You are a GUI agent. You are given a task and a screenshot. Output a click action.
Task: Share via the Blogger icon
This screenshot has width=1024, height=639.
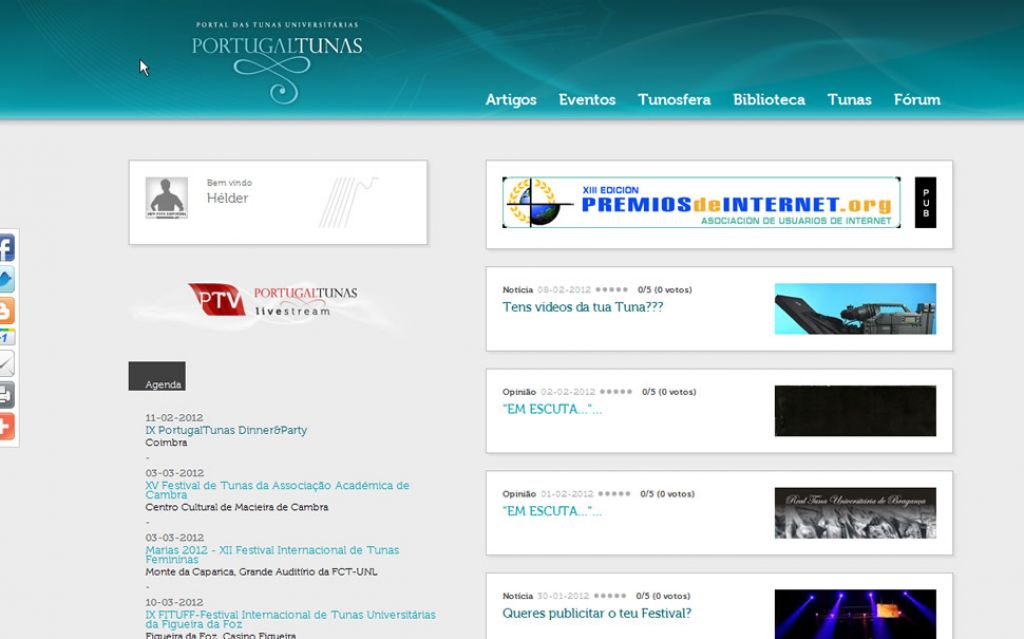coord(6,310)
